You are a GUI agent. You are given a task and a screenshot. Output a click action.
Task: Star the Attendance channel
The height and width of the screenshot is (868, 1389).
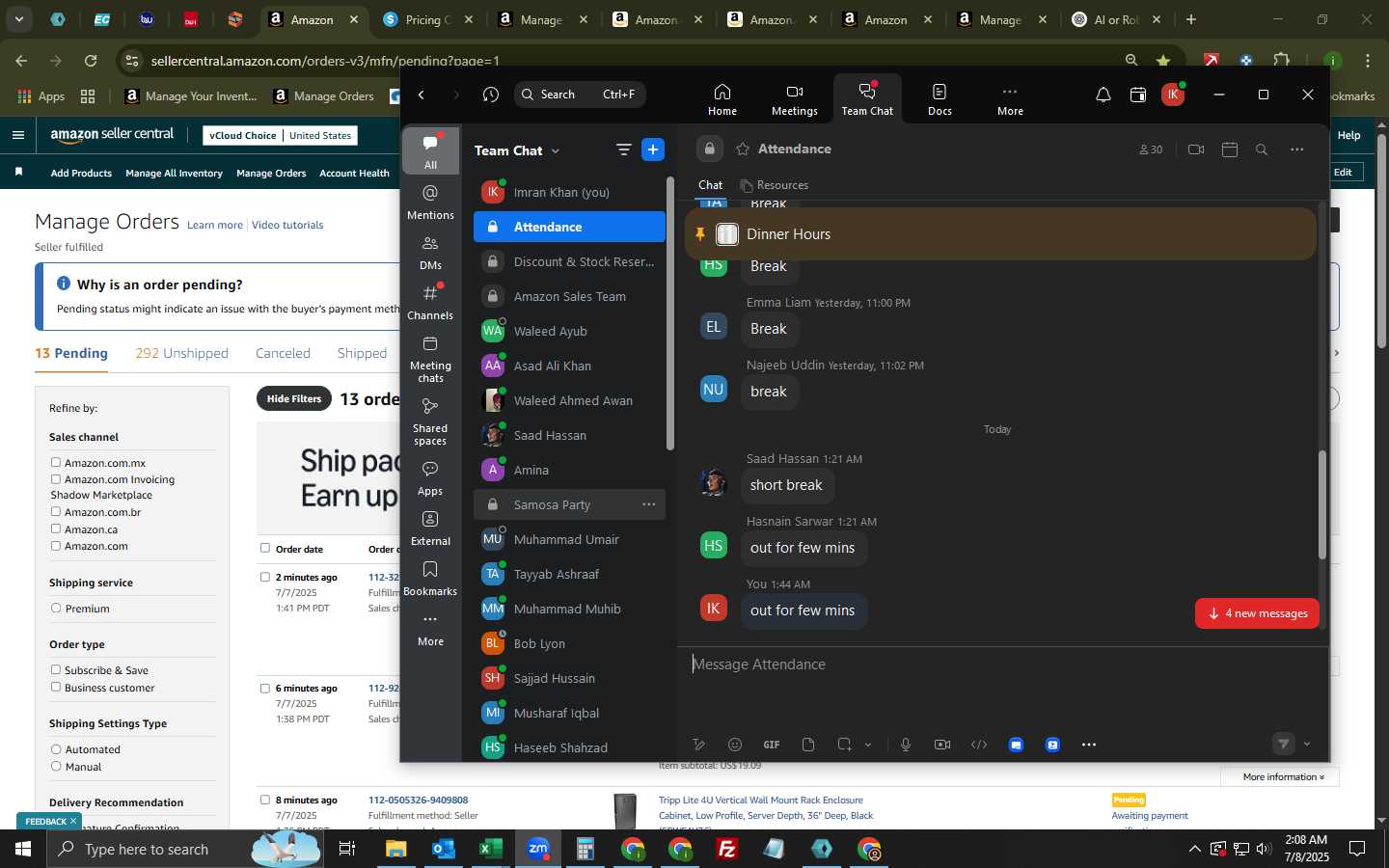click(x=743, y=149)
